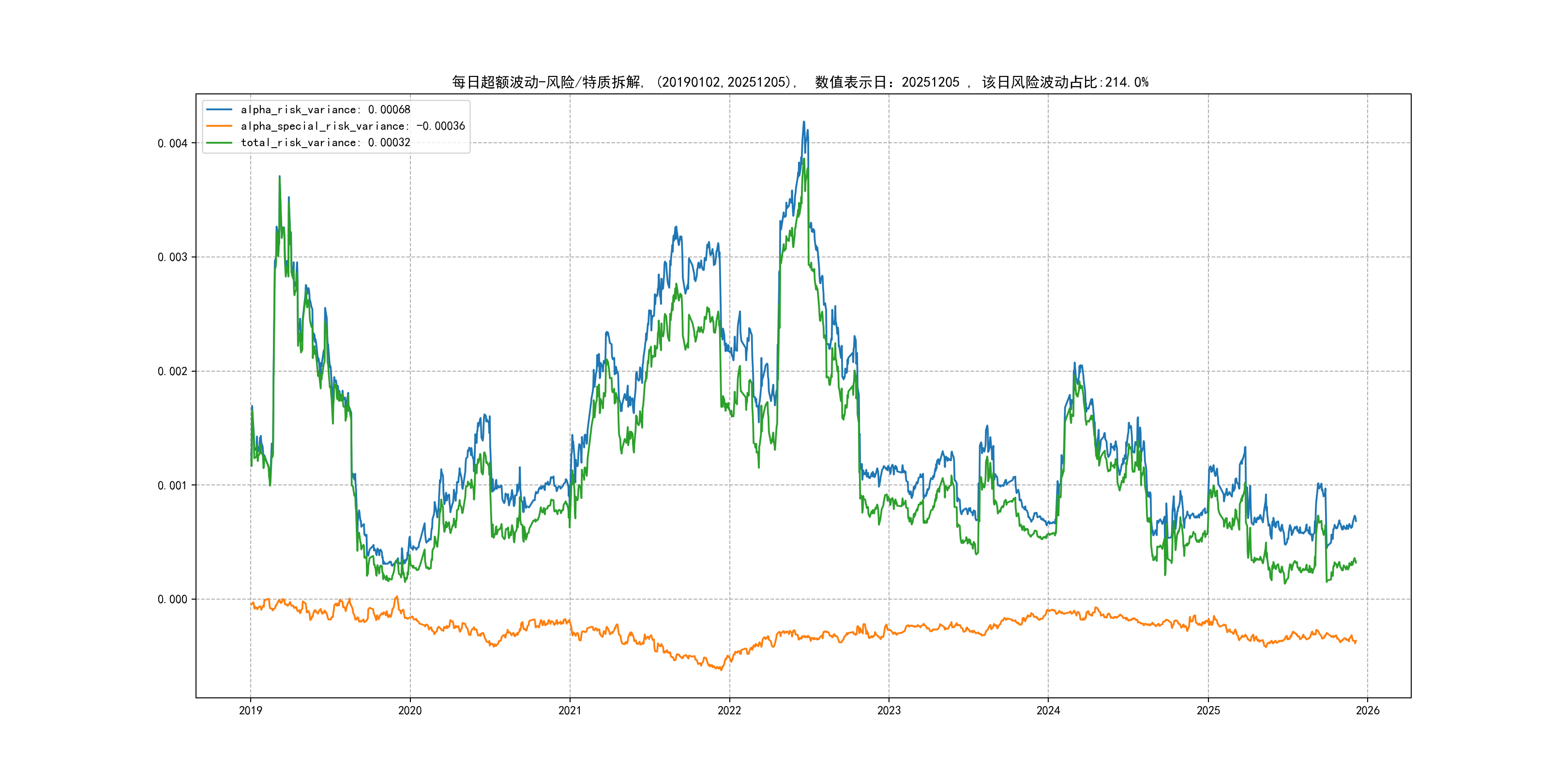Click the 0.000 y-axis tick label
The height and width of the screenshot is (784, 1568).
(172, 600)
